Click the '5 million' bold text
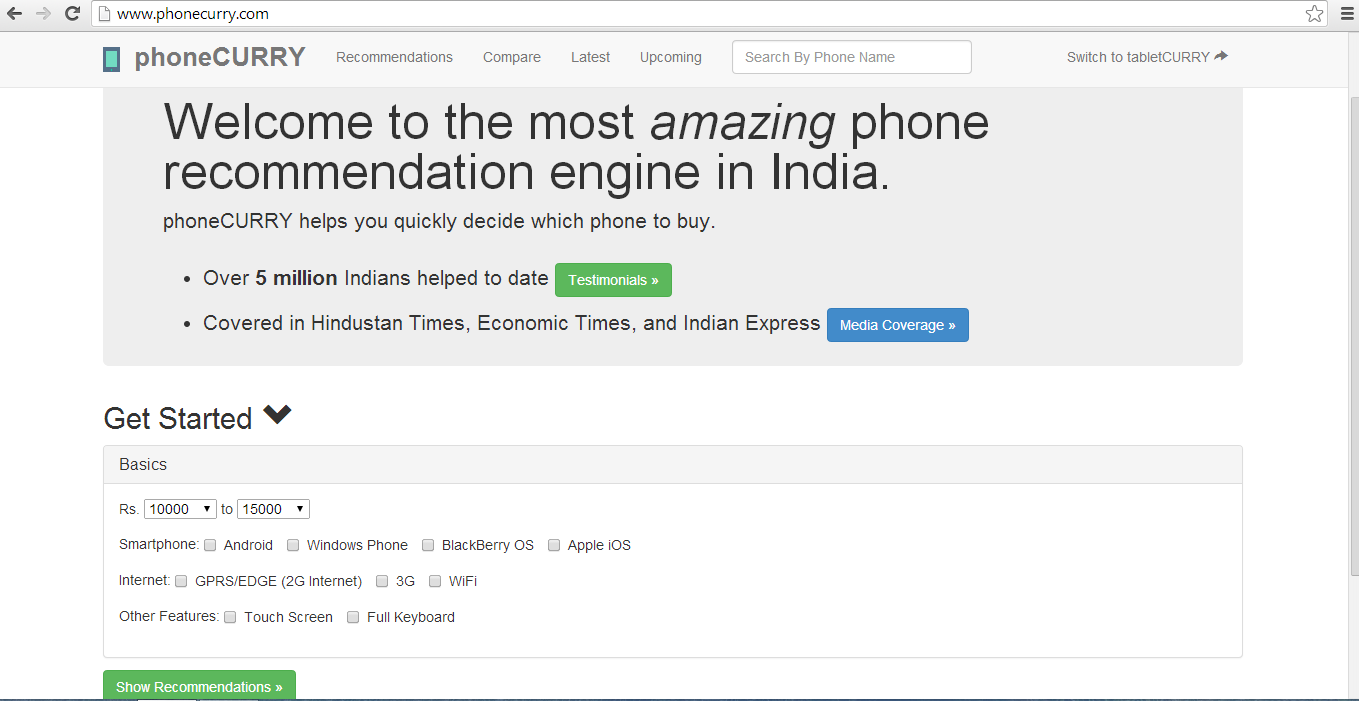Viewport: 1359px width, 701px height. pyautogui.click(x=296, y=278)
